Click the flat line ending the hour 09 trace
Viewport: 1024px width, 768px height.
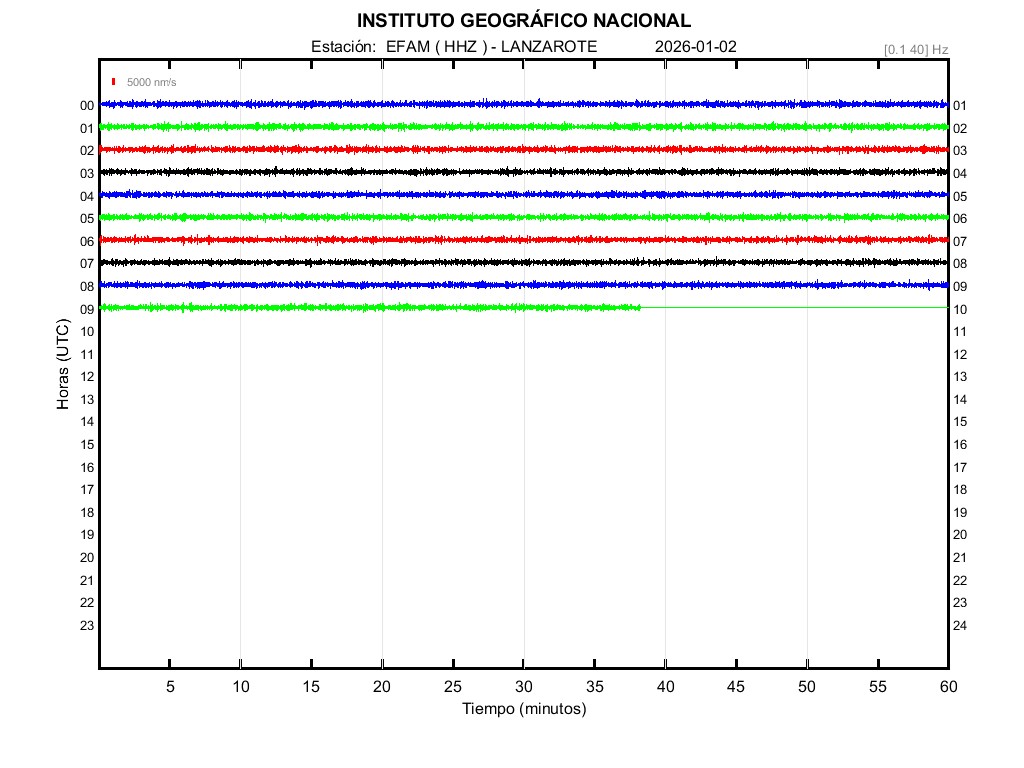794,307
